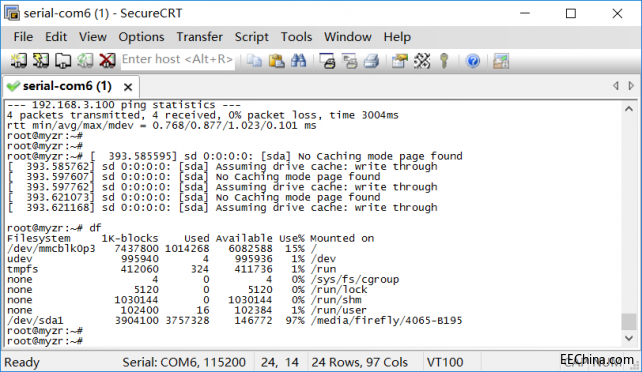Open the Window menu
The image size is (642, 372).
coord(348,37)
